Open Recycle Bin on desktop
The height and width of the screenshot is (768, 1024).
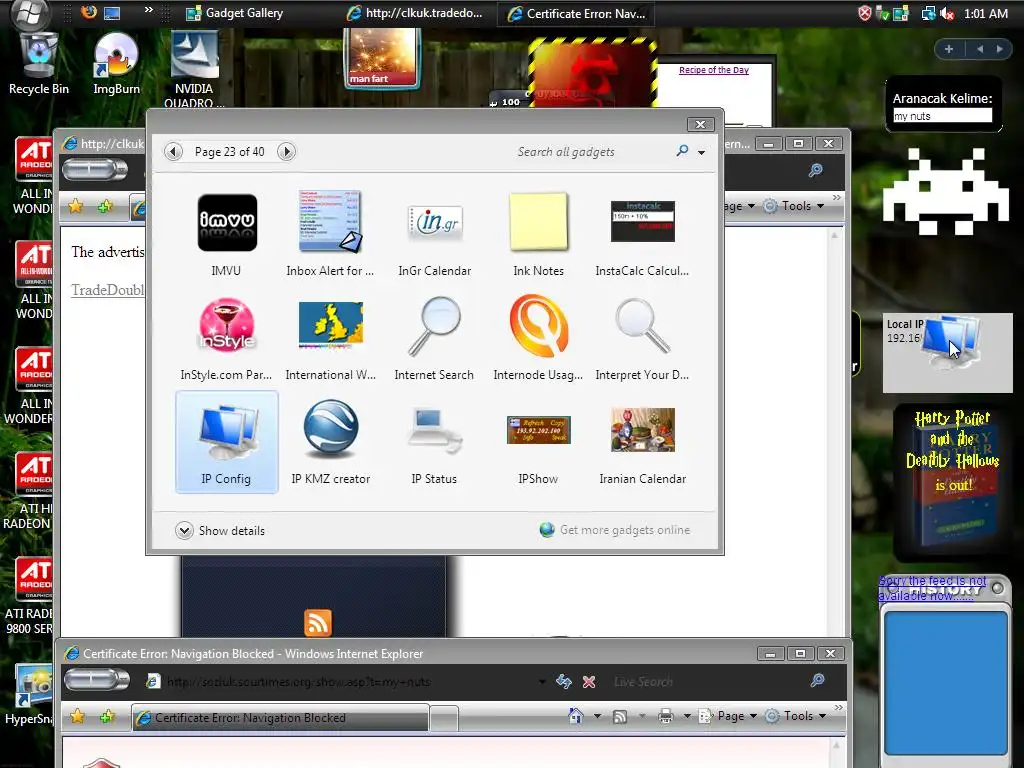(39, 64)
